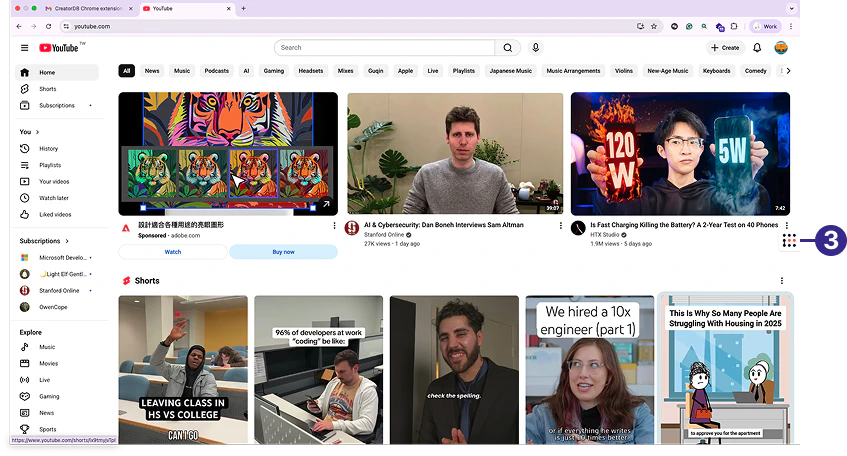Screen dimensions: 847x456
Task: Open History in the sidebar
Action: 56,149
